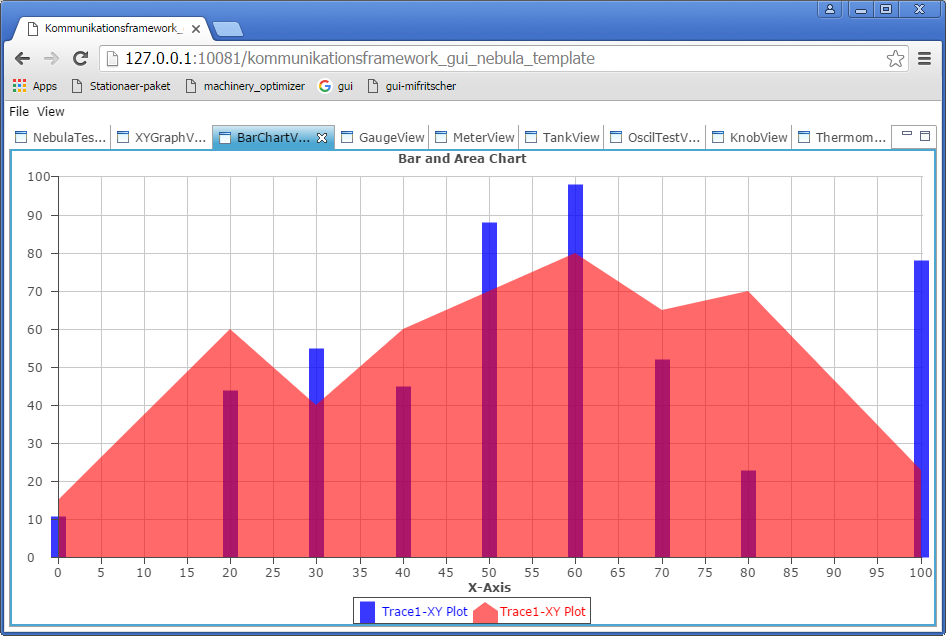Open the Apps shortcut in bookmarks bar
This screenshot has height=636, width=946.
34,86
